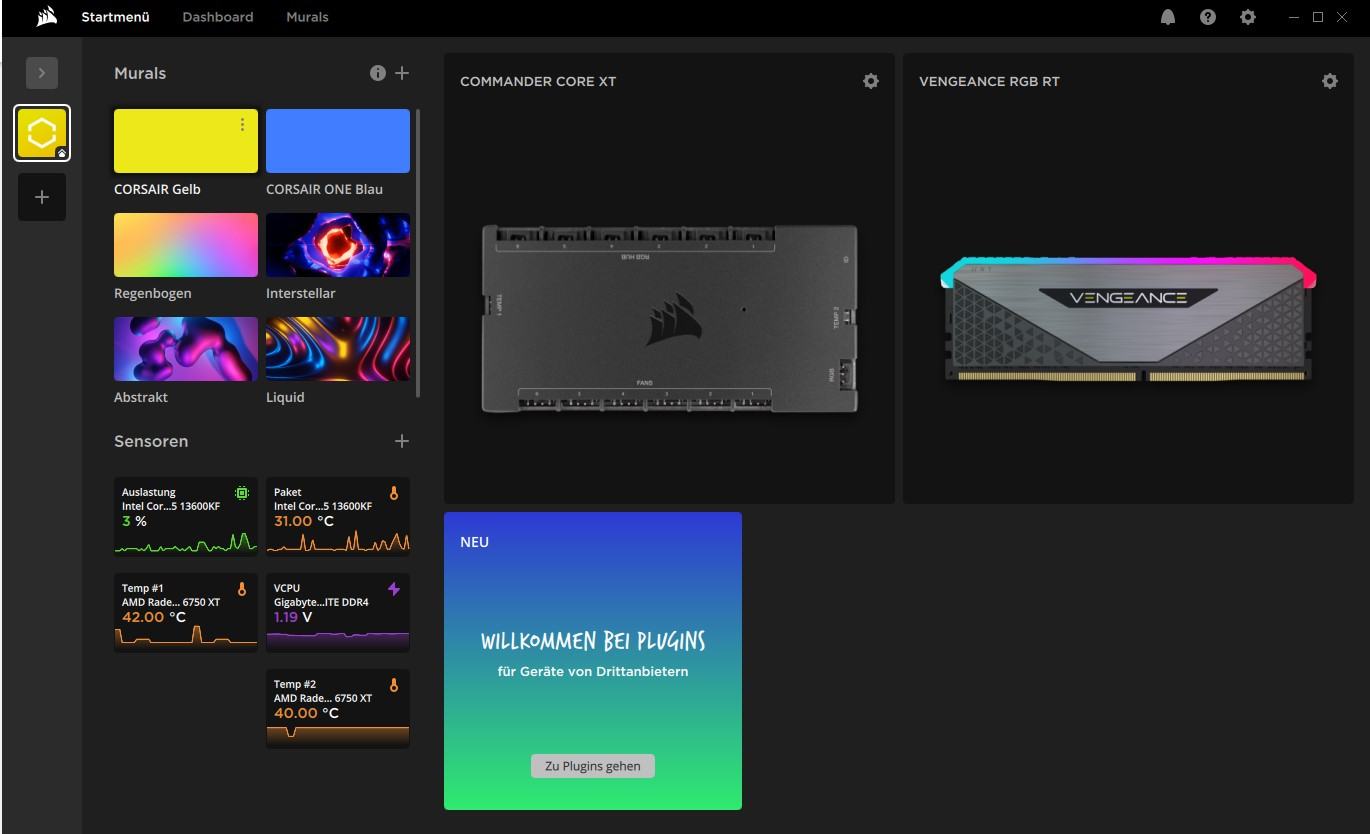Select the CORSAIR Gelb yellow mural
The image size is (1370, 834).
point(186,141)
